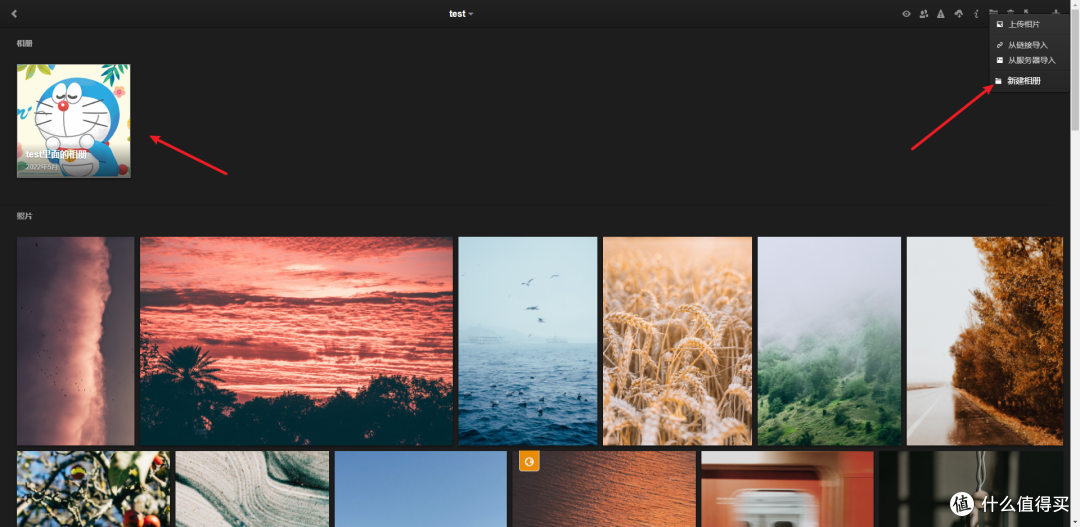The height and width of the screenshot is (527, 1080).
Task: Download the album using the cloud icon
Action: coord(958,14)
